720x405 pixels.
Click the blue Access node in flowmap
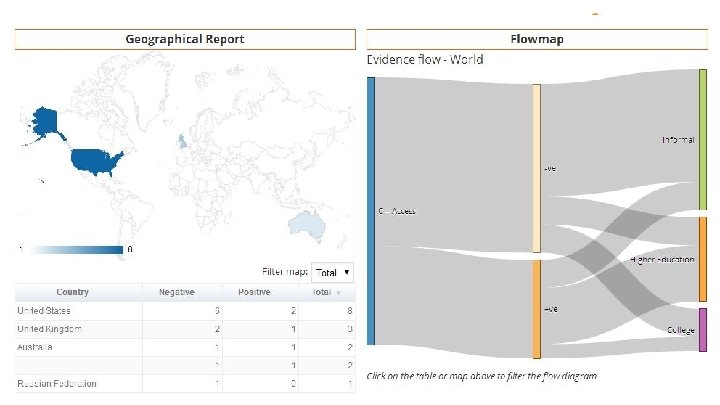pyautogui.click(x=371, y=211)
